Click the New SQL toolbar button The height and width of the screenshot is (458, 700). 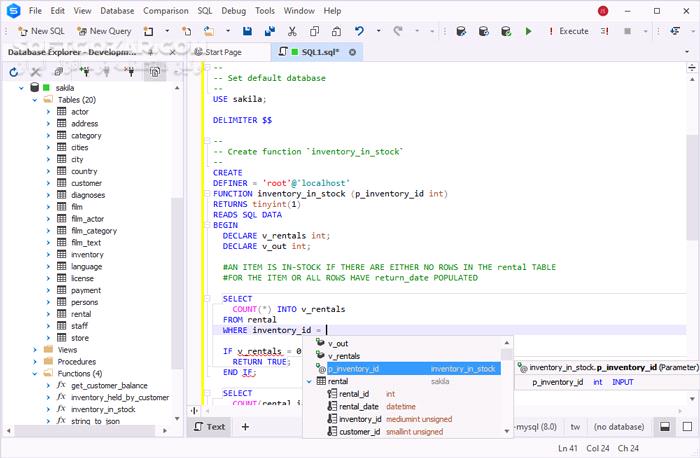[41, 31]
